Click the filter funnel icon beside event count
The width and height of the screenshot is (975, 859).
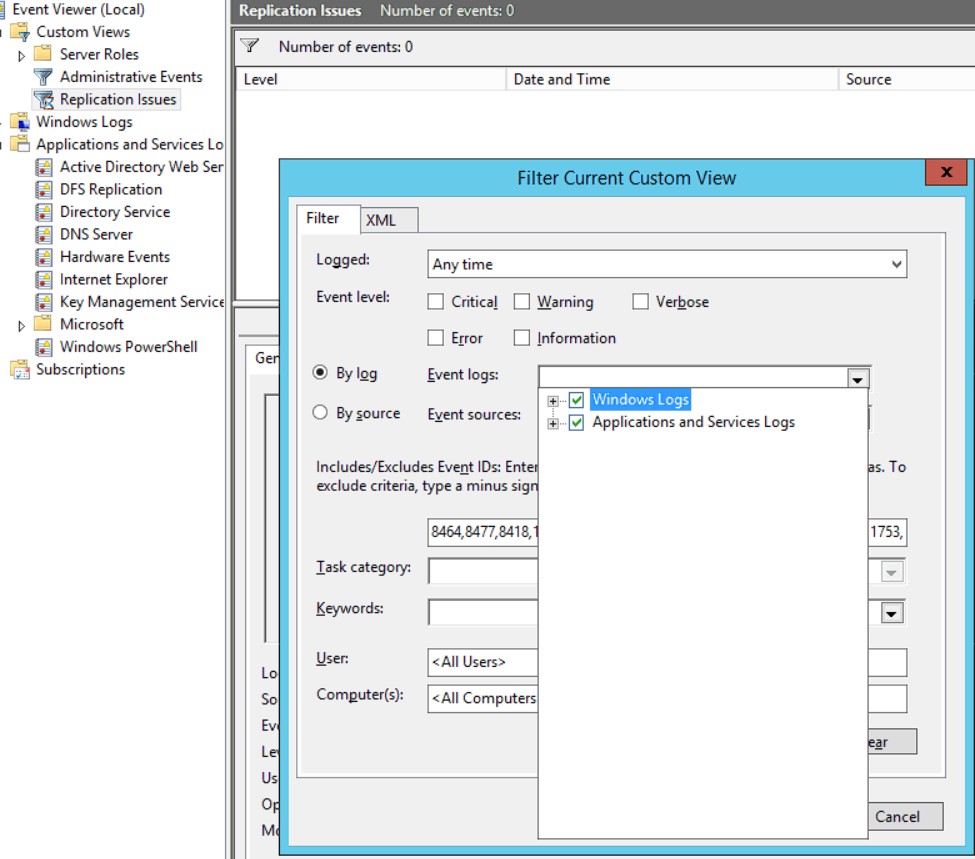[x=250, y=46]
